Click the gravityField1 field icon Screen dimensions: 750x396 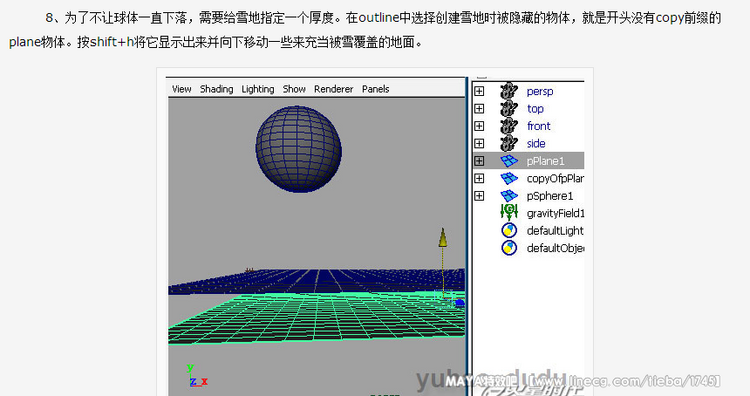pos(509,212)
